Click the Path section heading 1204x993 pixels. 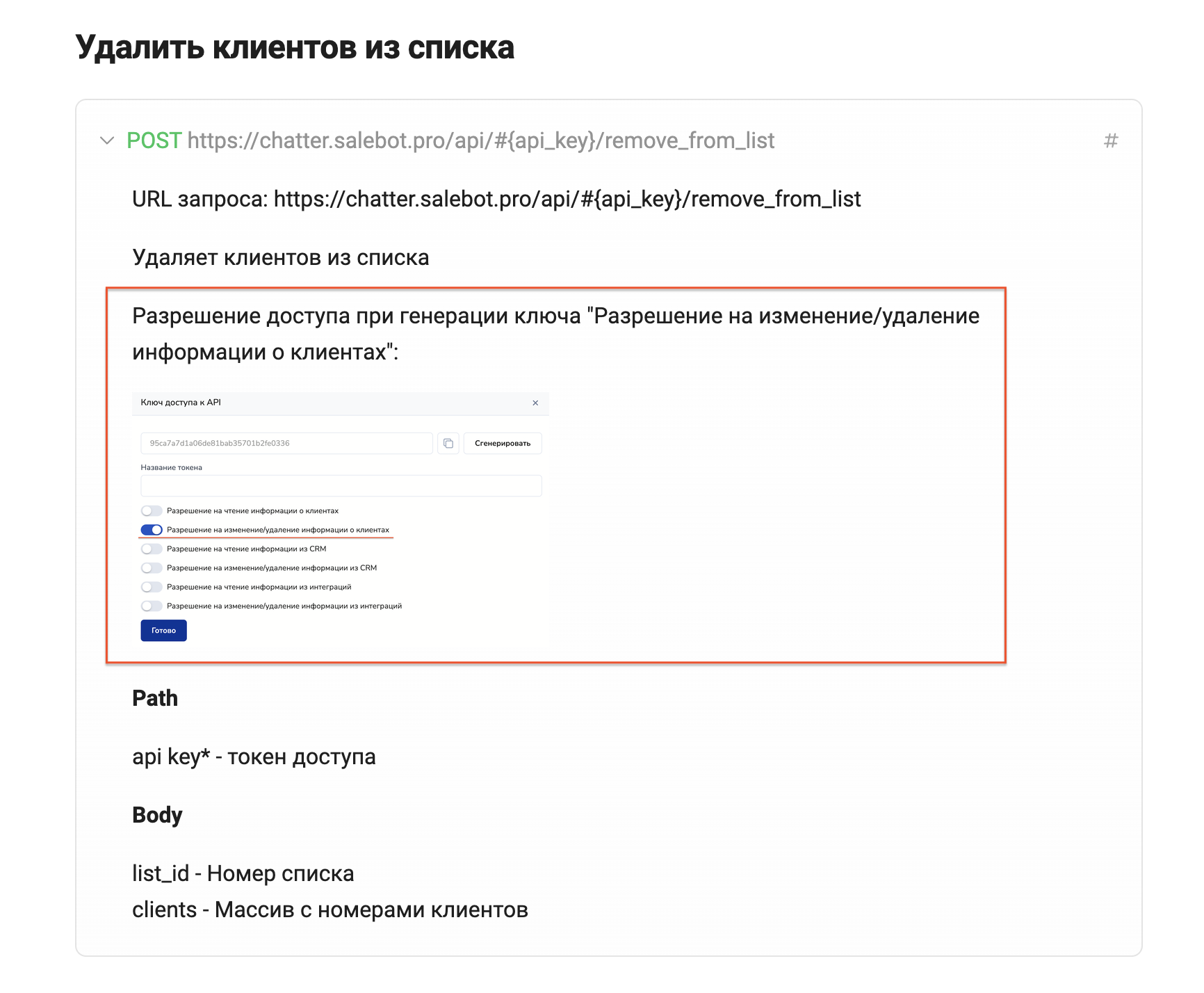pyautogui.click(x=155, y=698)
